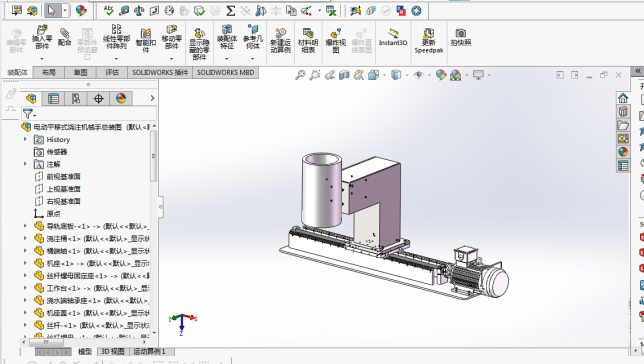Expand the 机座<1> component node
The height and width of the screenshot is (364, 644).
(25, 263)
